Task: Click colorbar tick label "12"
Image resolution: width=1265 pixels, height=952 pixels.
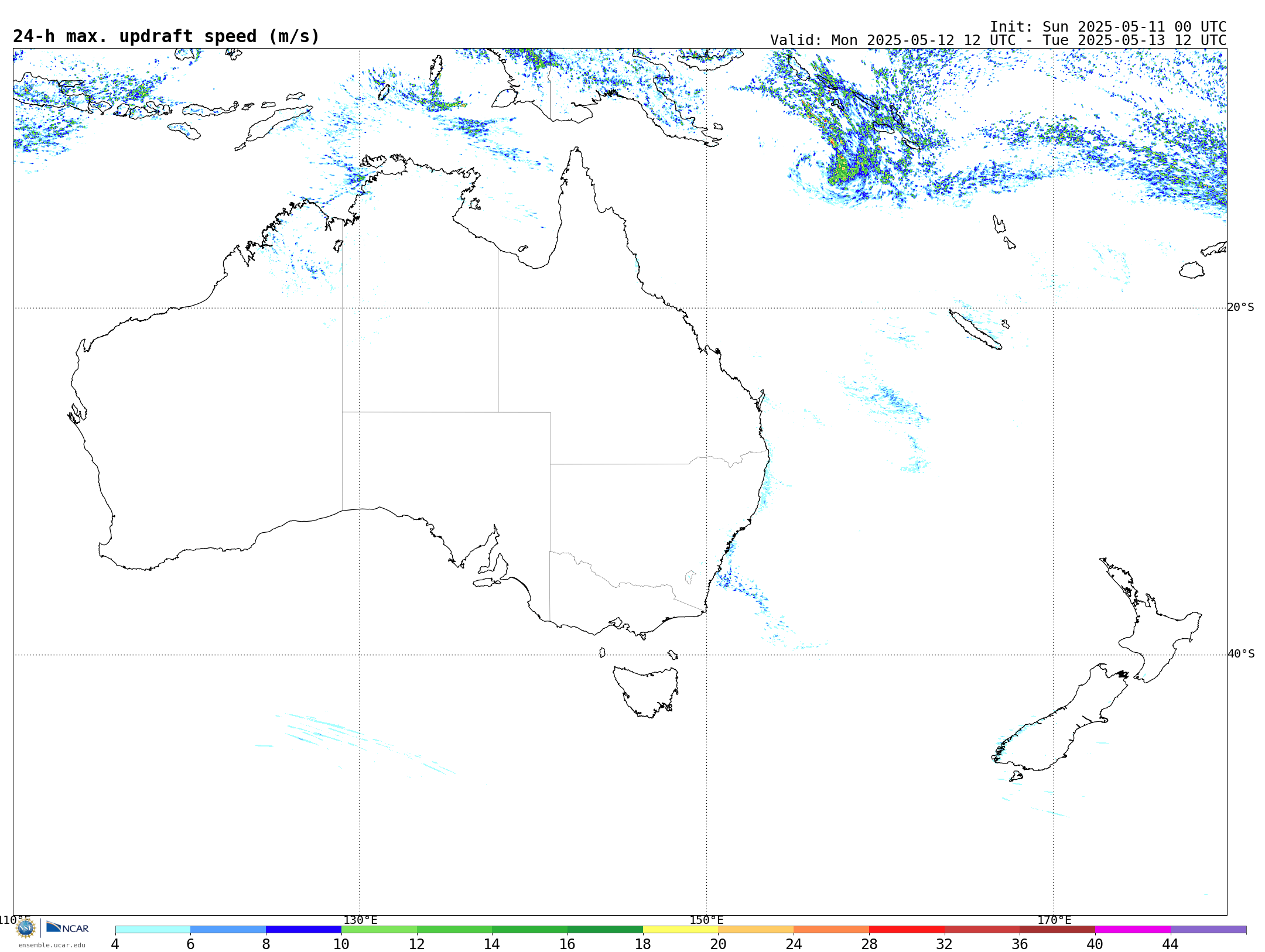Action: tap(417, 944)
